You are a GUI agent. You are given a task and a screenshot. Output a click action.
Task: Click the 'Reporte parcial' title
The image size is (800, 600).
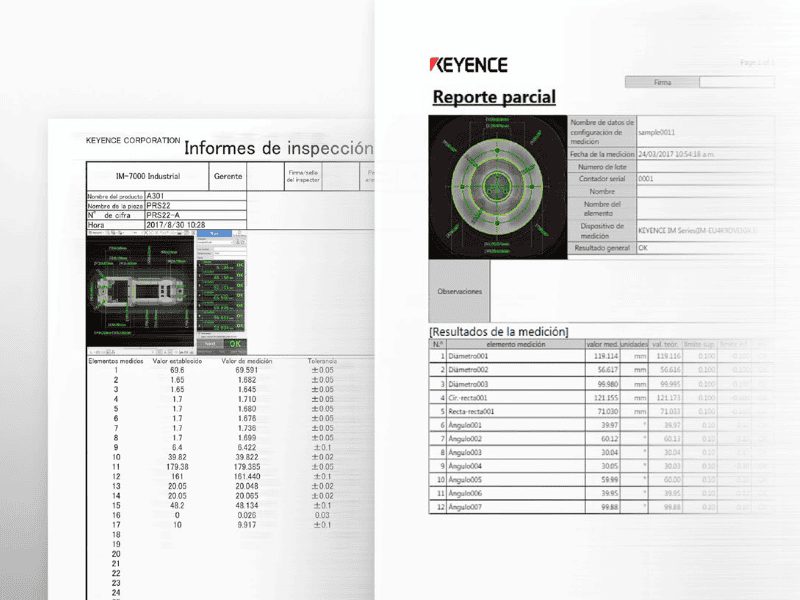click(494, 97)
